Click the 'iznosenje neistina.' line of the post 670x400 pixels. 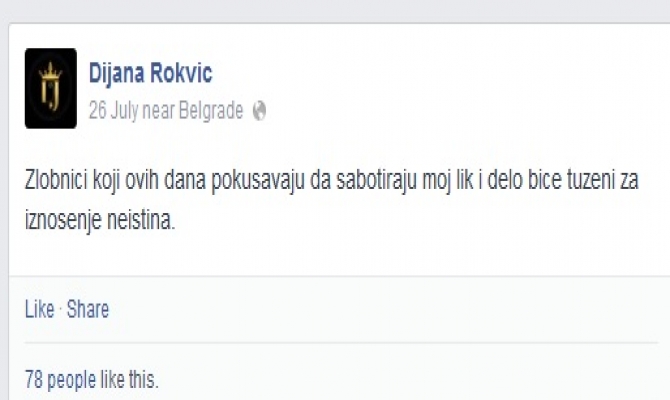(x=100, y=221)
